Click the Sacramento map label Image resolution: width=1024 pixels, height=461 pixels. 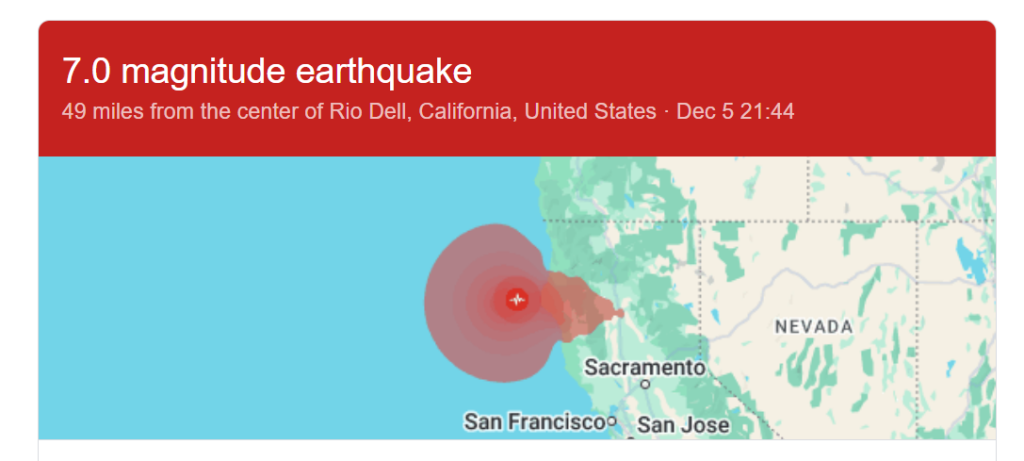(645, 367)
